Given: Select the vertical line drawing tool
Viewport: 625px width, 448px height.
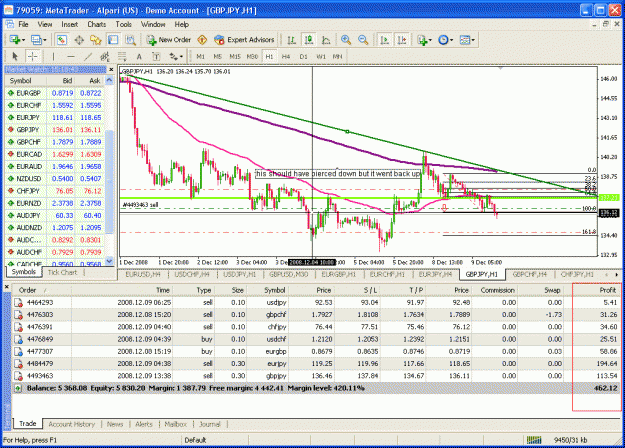Looking at the screenshot, I should pyautogui.click(x=53, y=57).
